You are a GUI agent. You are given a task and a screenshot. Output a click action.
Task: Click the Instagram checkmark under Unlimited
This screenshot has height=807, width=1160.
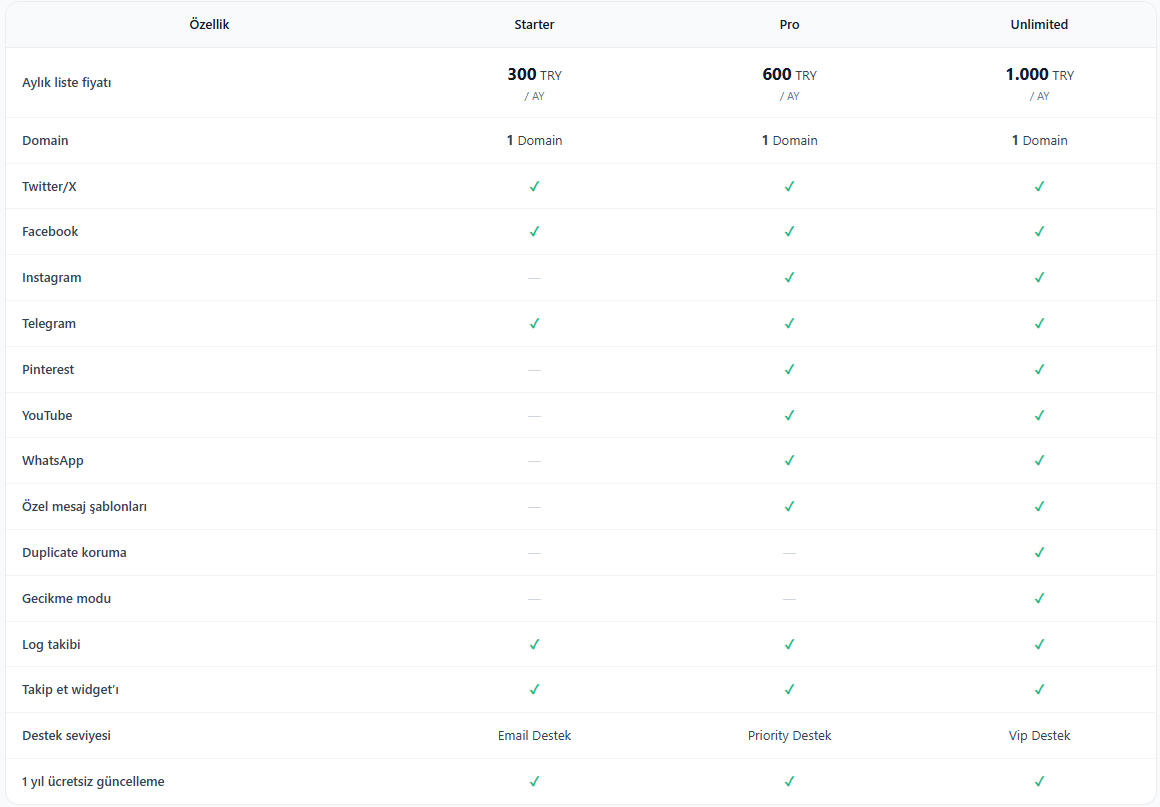coord(1039,277)
